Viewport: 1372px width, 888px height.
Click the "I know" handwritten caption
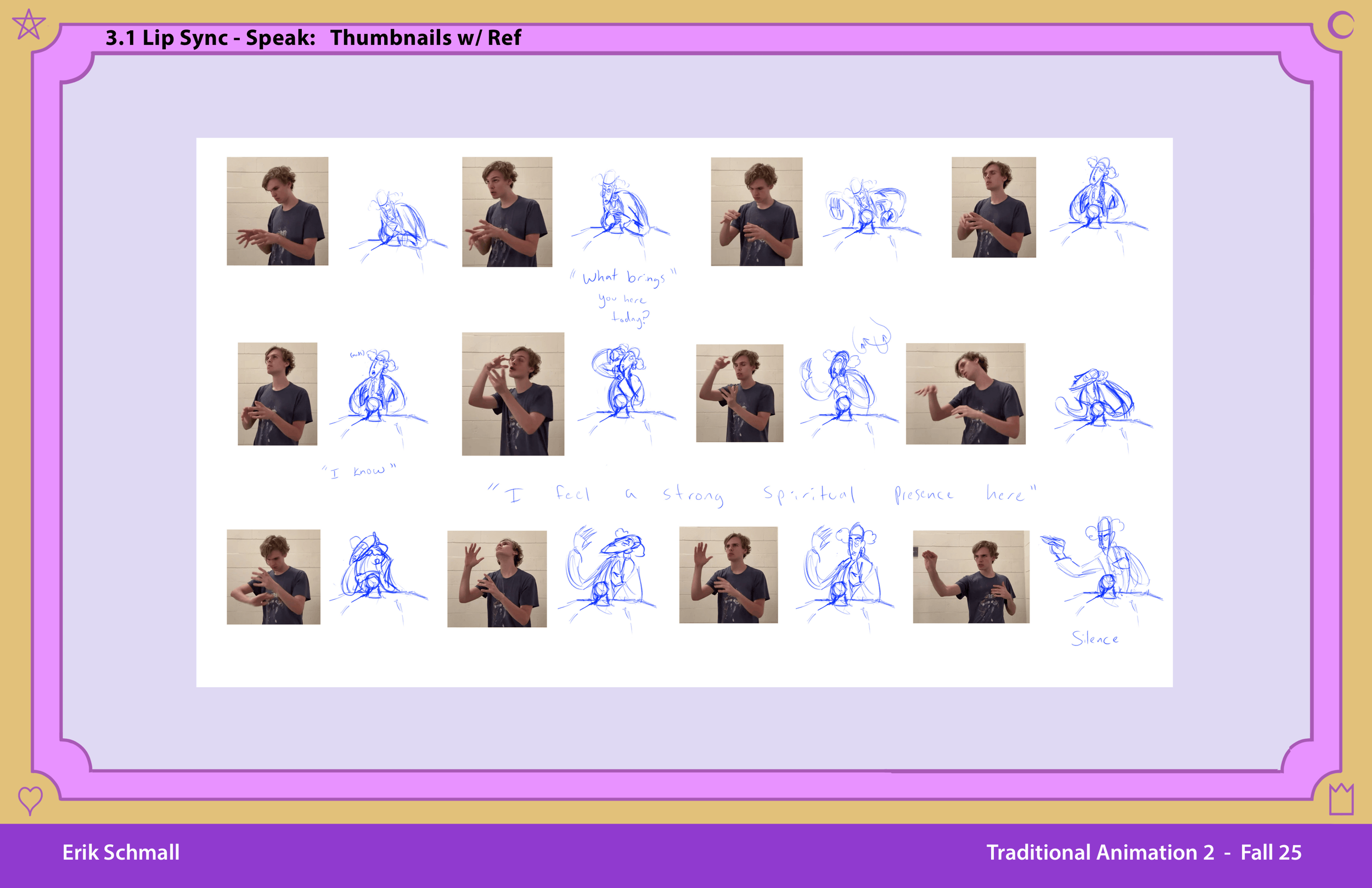[x=359, y=470]
